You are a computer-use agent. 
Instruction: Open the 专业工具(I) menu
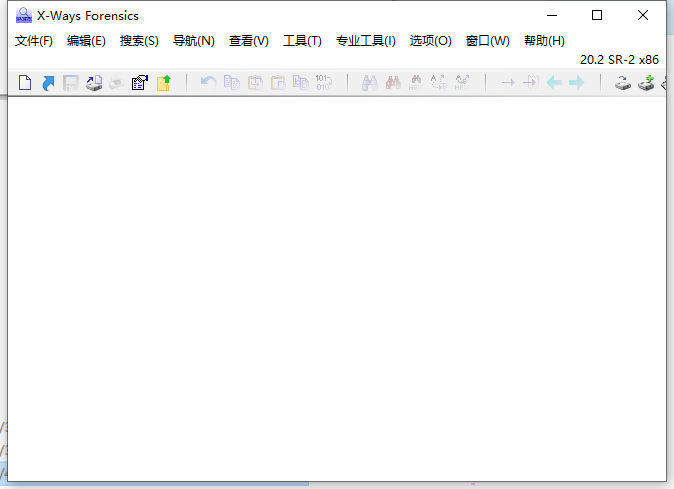[x=365, y=41]
